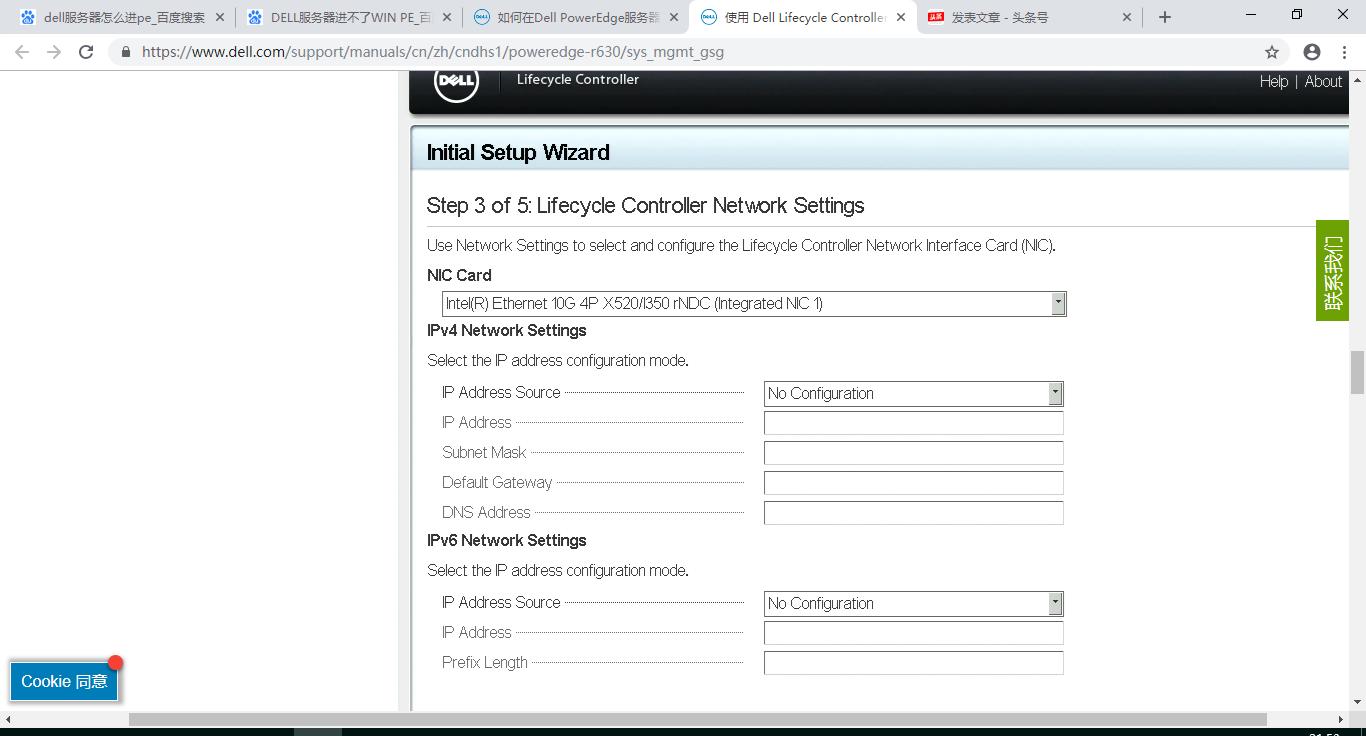The width and height of the screenshot is (1366, 736).
Task: Expand the NIC Card dropdown
Action: coord(1057,304)
